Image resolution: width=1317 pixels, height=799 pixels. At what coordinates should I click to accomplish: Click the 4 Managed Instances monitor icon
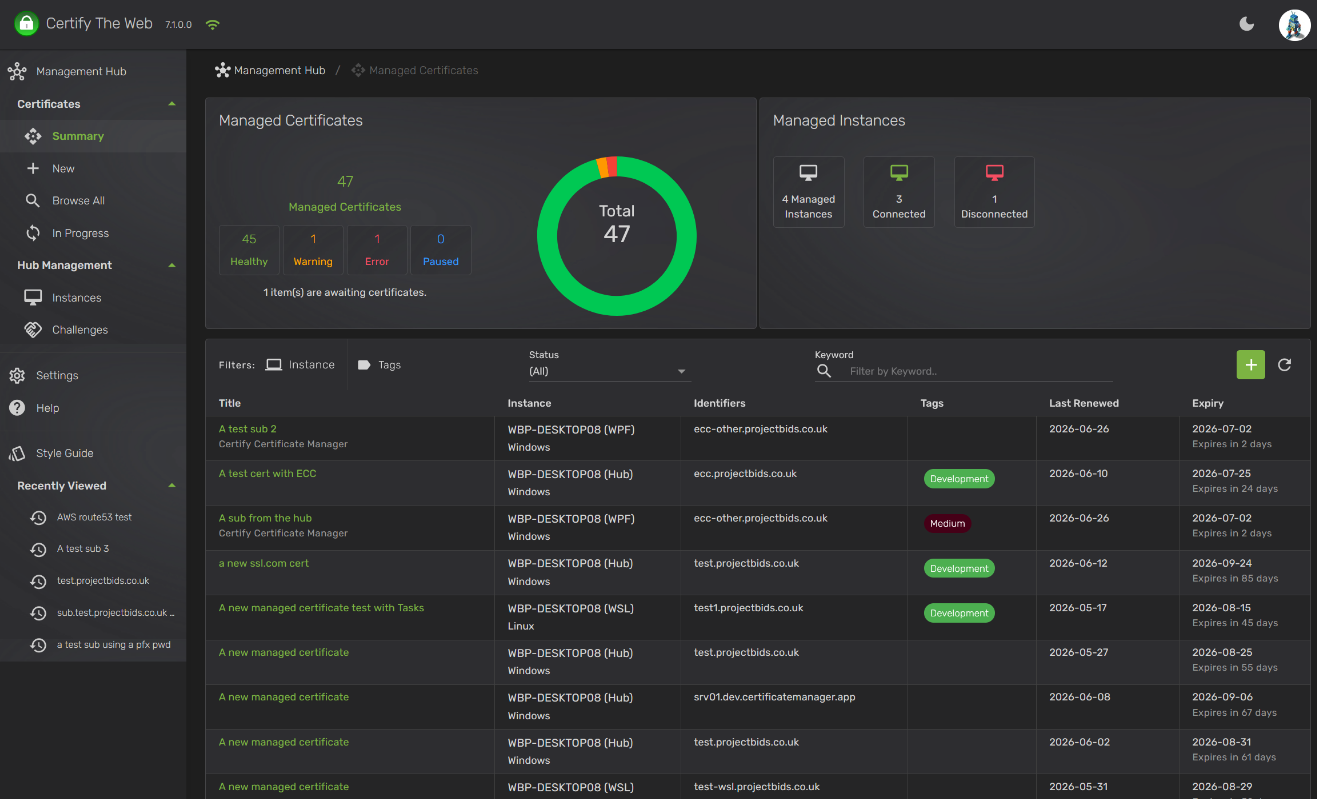point(808,172)
